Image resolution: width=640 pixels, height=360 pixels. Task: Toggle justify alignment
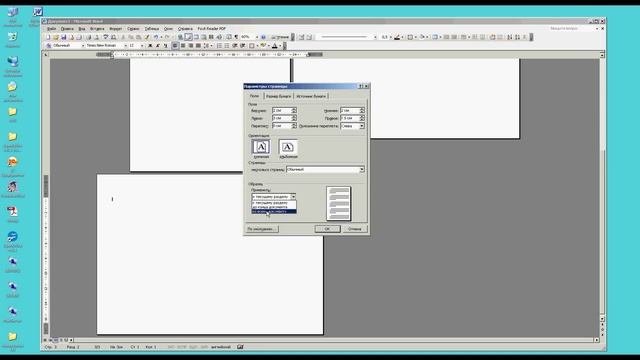pyautogui.click(x=198, y=46)
